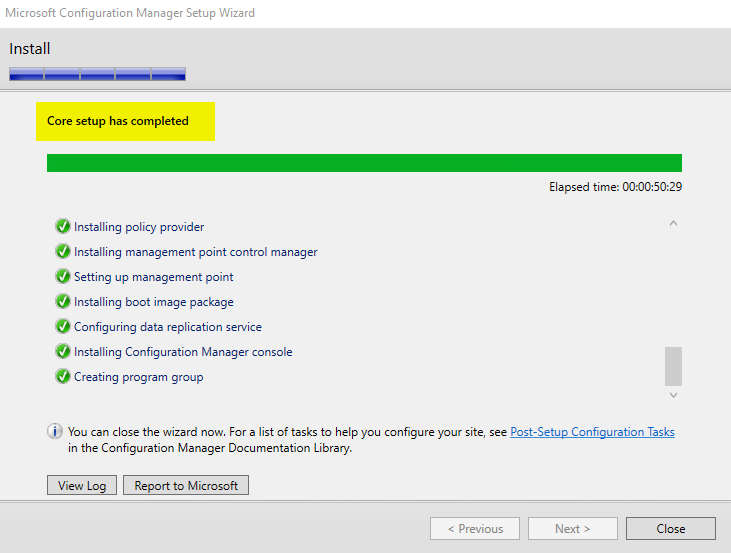This screenshot has width=731, height=553.
Task: Click the Next button
Action: point(572,529)
